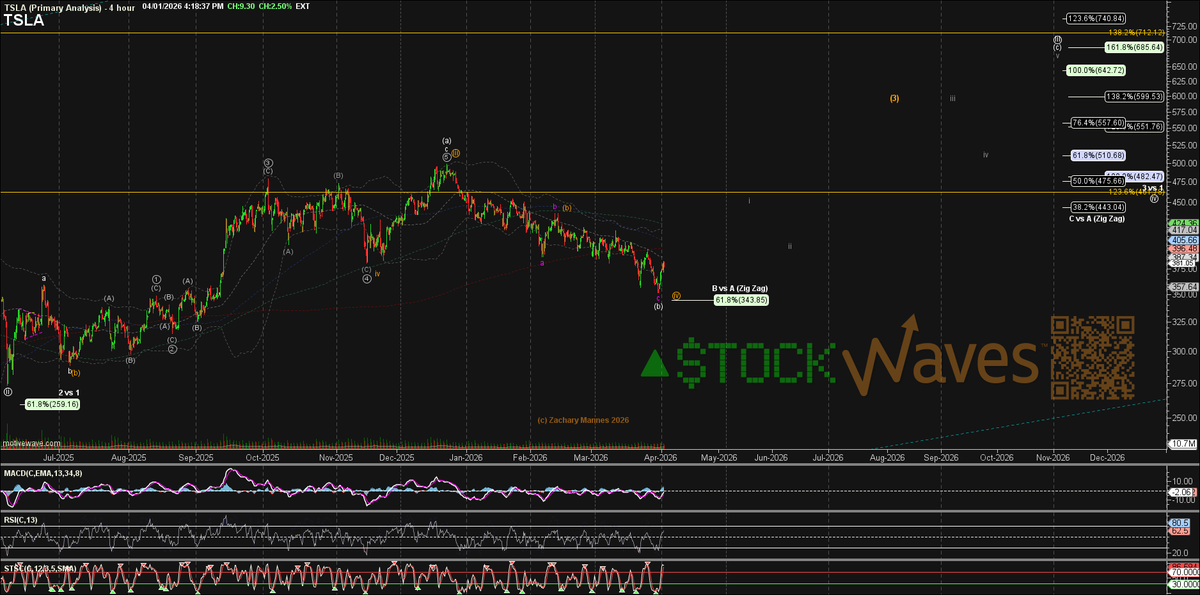Screen dimensions: 1200x595
Task: Click the Oct-2025 time axis label
Action: pos(261,457)
